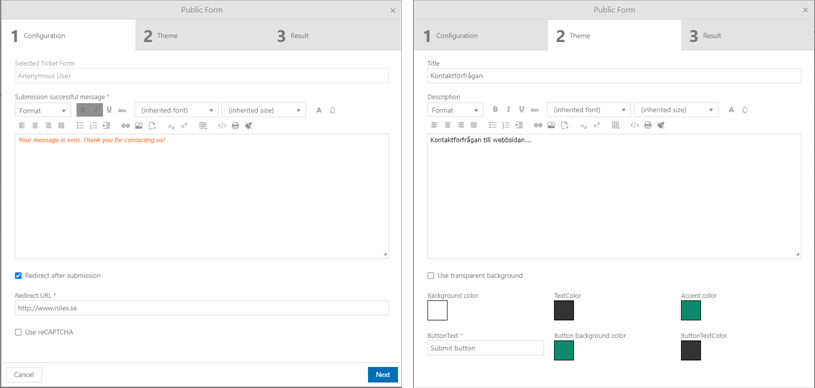Toggle Italic in the Theme Description editor
The width and height of the screenshot is (815, 388).
tap(508, 110)
